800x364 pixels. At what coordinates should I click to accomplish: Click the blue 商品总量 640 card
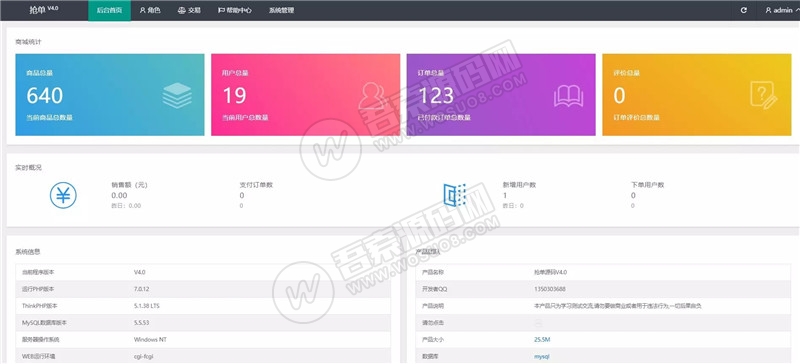[110, 95]
